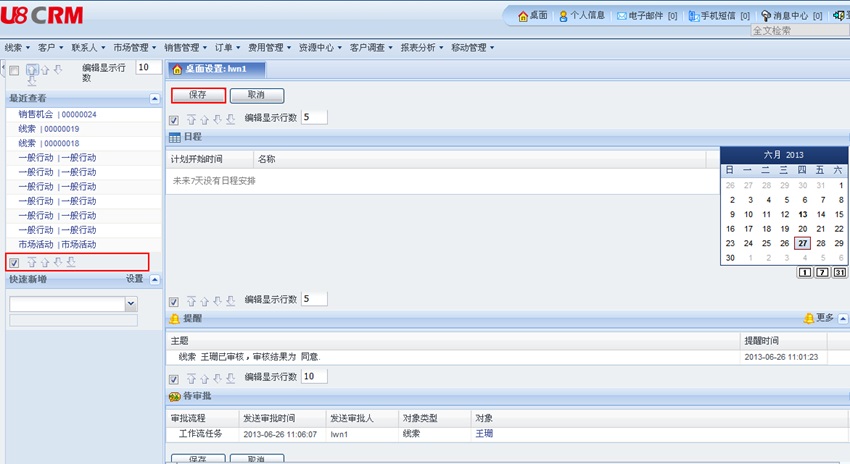
Task: Click move-to-bottom arrow above 待审批 panel
Action: 230,379
